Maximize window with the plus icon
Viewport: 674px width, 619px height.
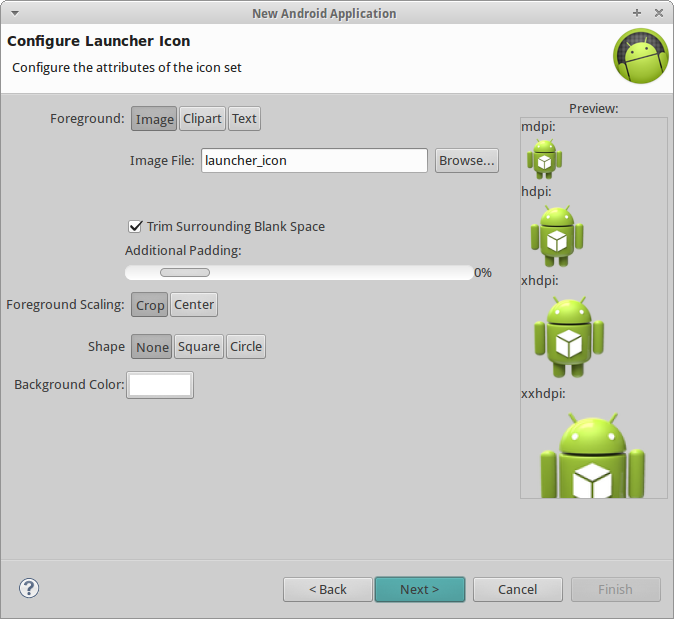(637, 13)
